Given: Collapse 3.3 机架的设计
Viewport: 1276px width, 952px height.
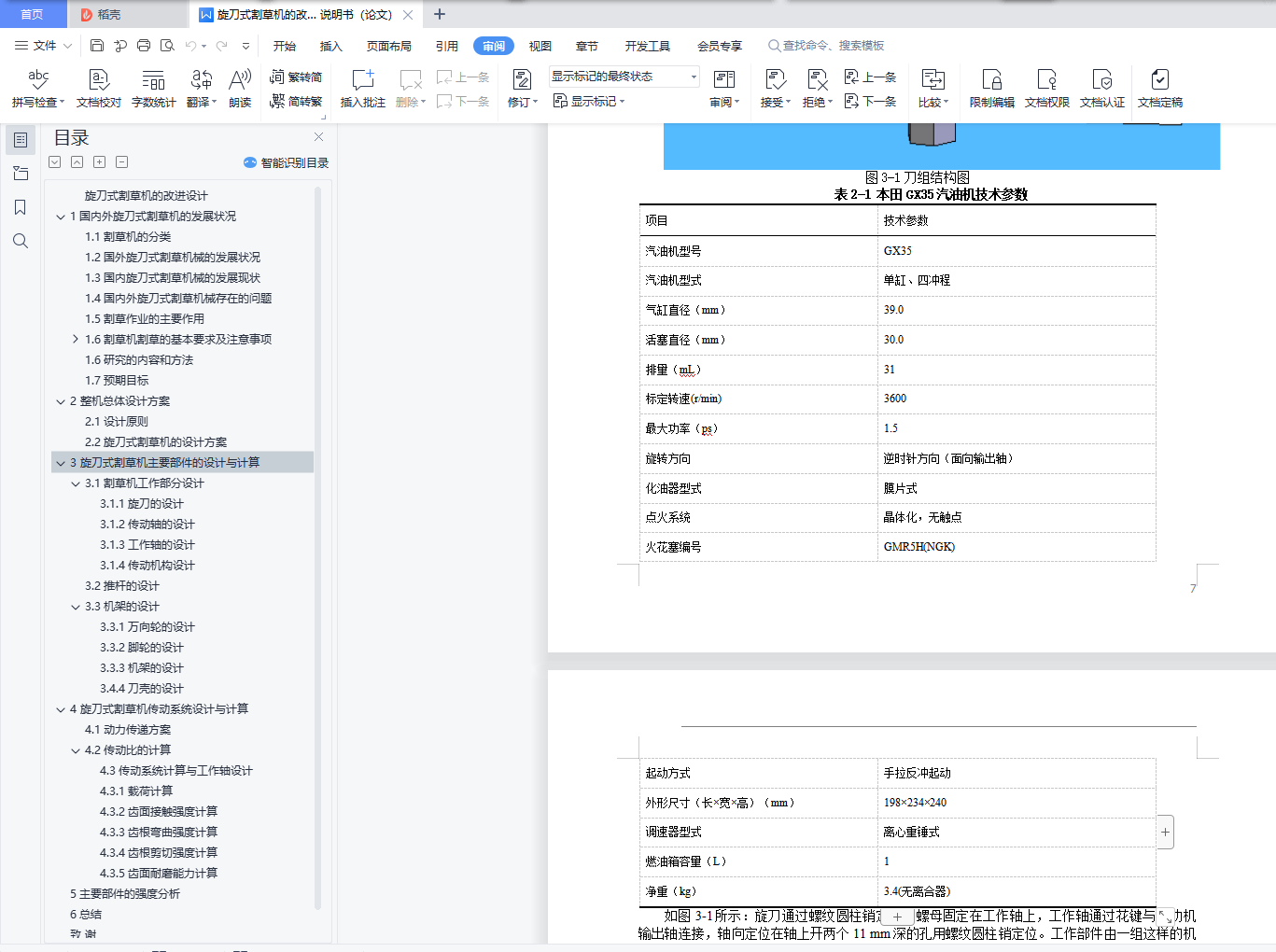Looking at the screenshot, I should click(76, 607).
